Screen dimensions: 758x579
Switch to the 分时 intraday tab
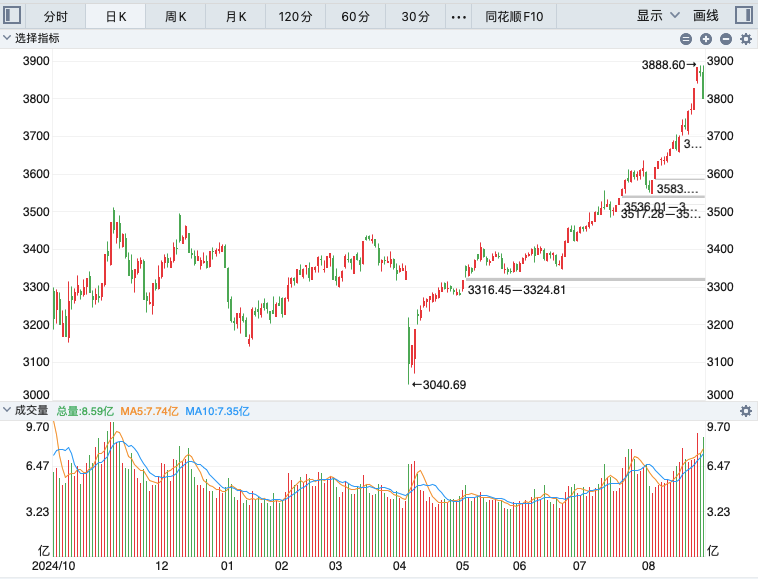coord(56,17)
